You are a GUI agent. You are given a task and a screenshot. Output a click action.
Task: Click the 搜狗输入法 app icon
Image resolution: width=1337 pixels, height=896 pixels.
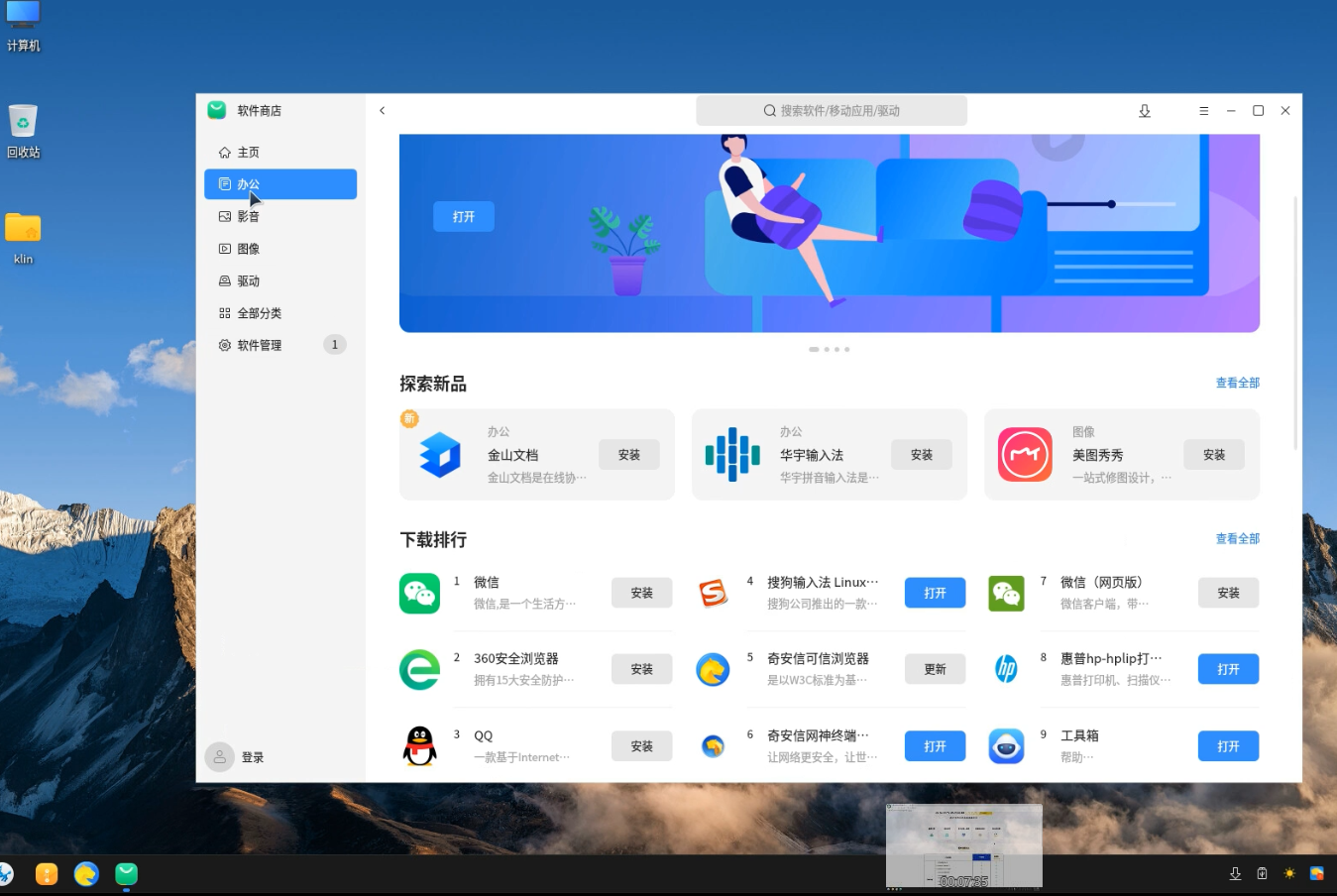(x=713, y=593)
